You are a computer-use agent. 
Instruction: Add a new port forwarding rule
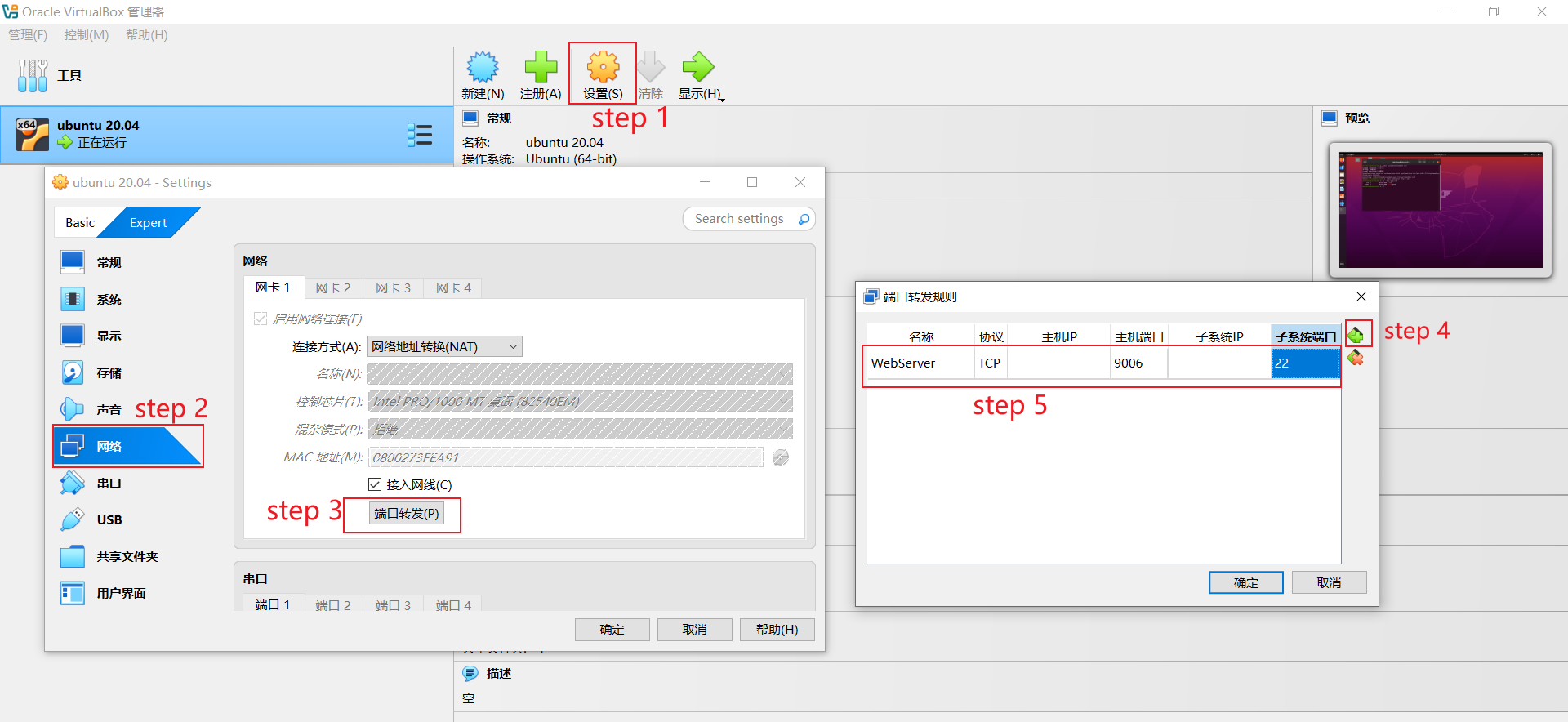1356,334
